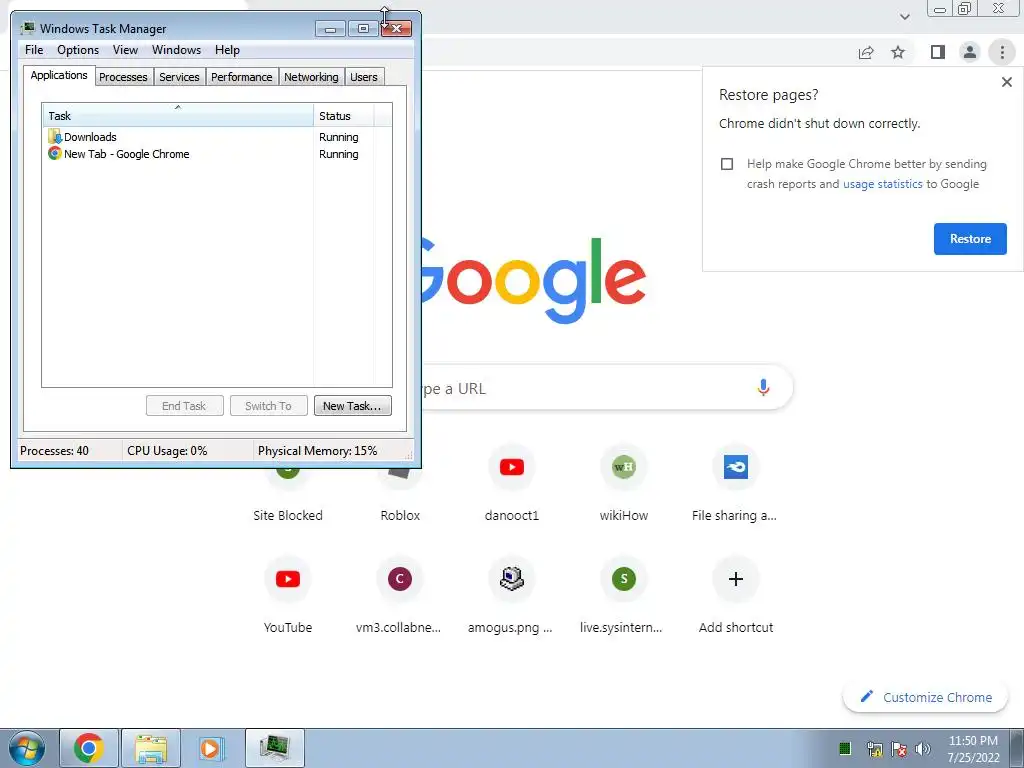Click the Customize Chrome button
This screenshot has height=768, width=1024.
pos(925,697)
